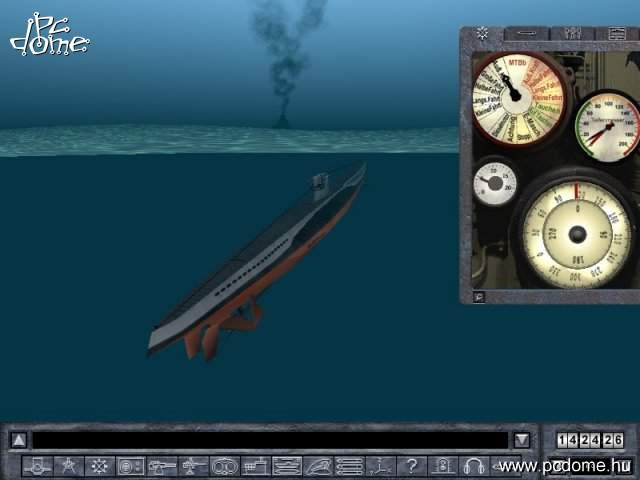Switch to the second tab of gauges panel
This screenshot has width=640, height=480.
click(x=525, y=33)
